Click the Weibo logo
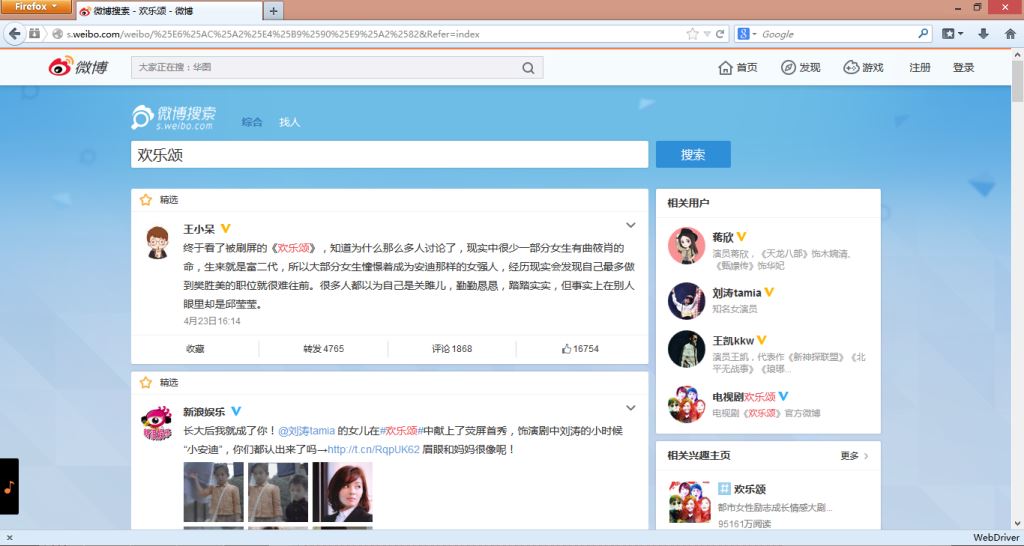Image resolution: width=1024 pixels, height=546 pixels. pyautogui.click(x=78, y=67)
